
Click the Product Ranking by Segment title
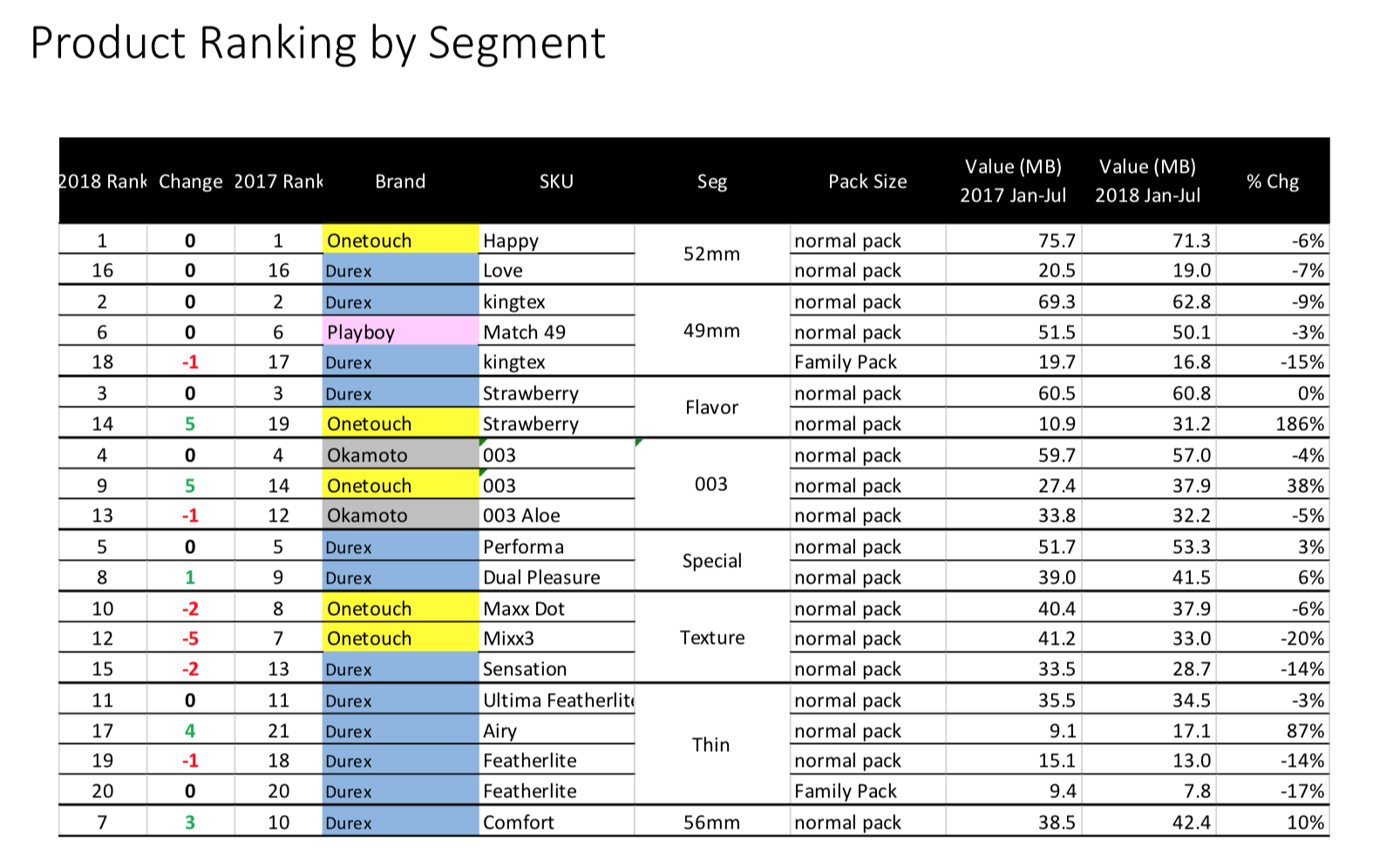point(317,43)
